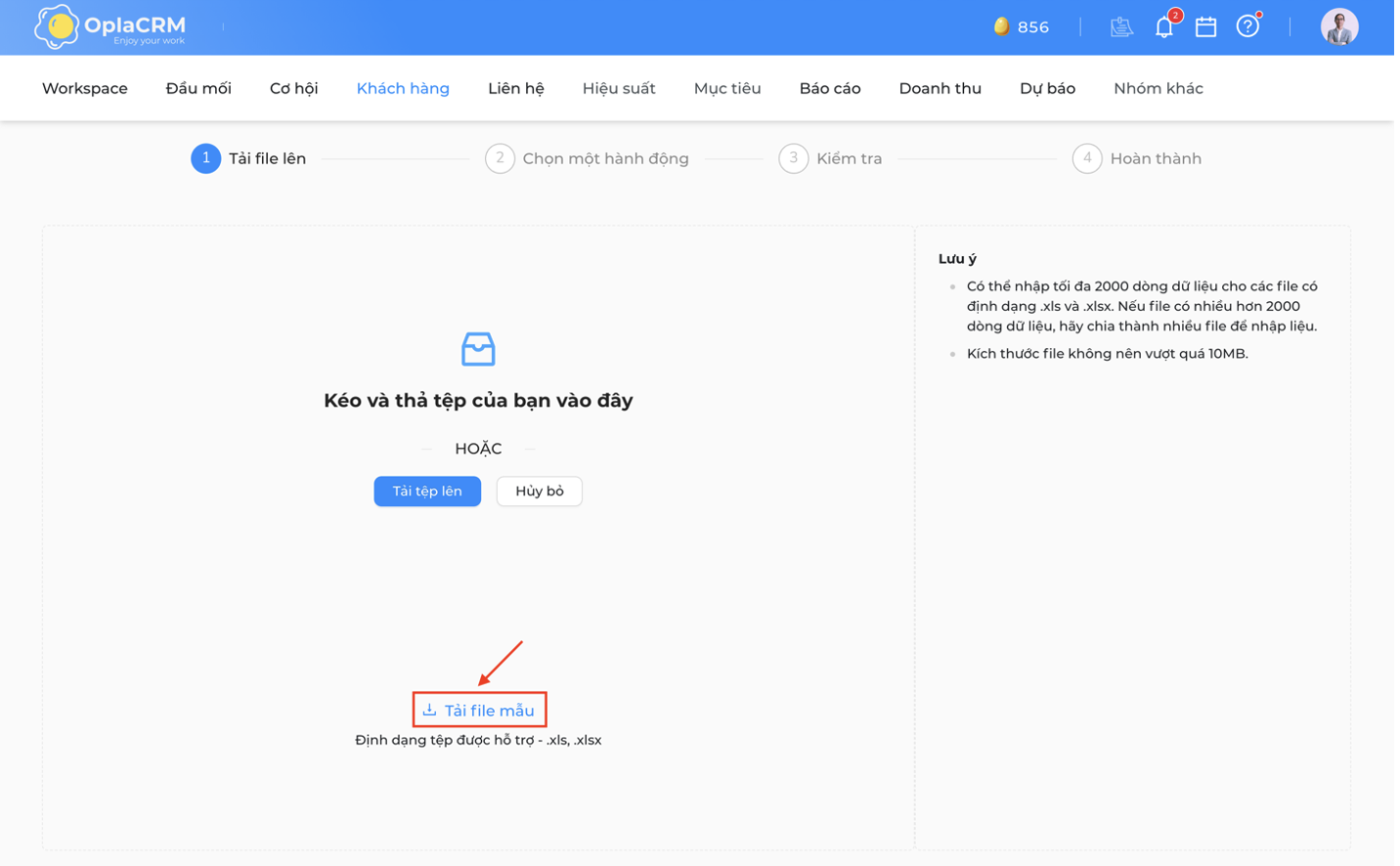Open the task checklist icon in header
Viewport: 1400px width, 866px height.
click(x=1121, y=27)
